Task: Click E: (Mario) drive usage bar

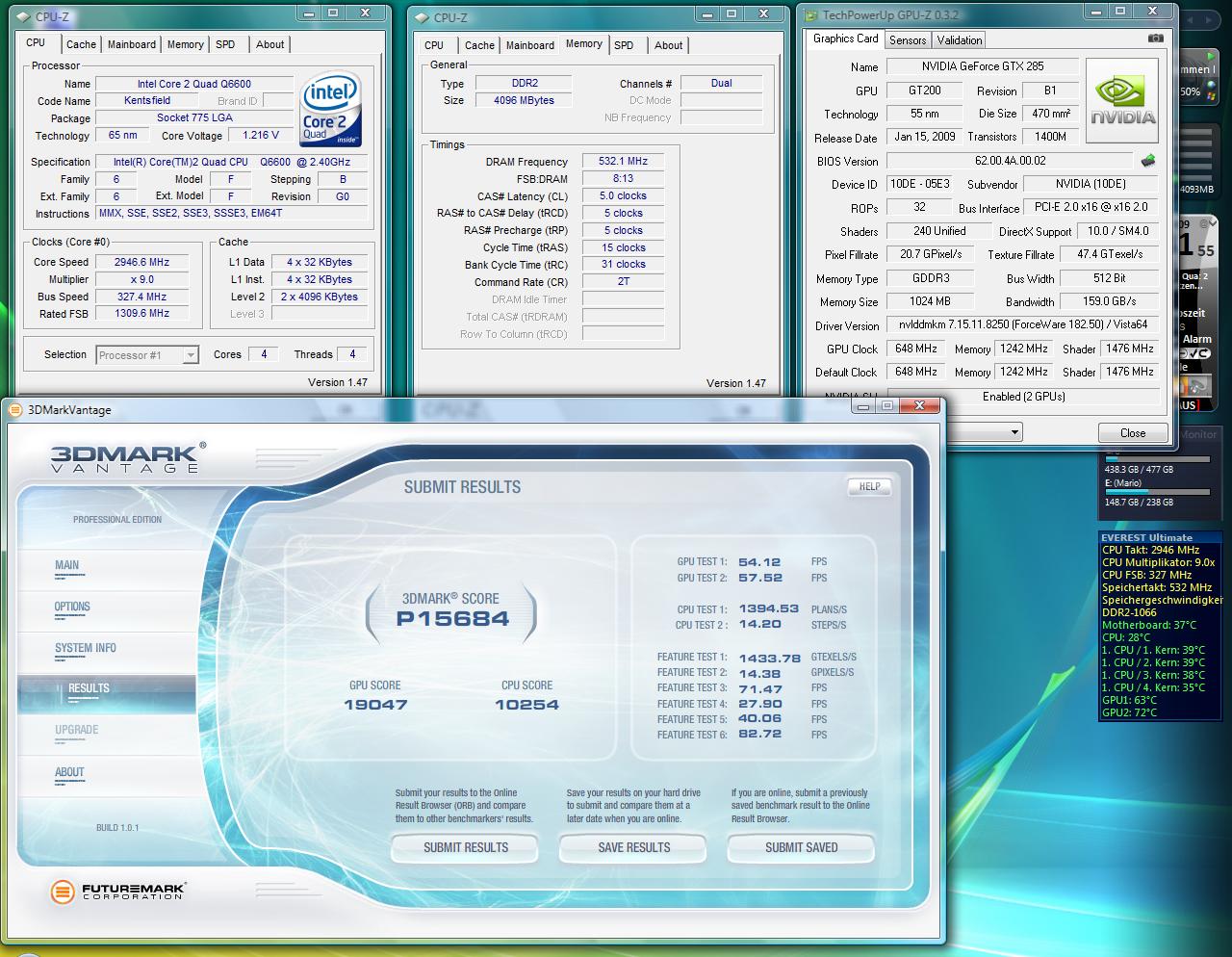Action: point(1158,492)
